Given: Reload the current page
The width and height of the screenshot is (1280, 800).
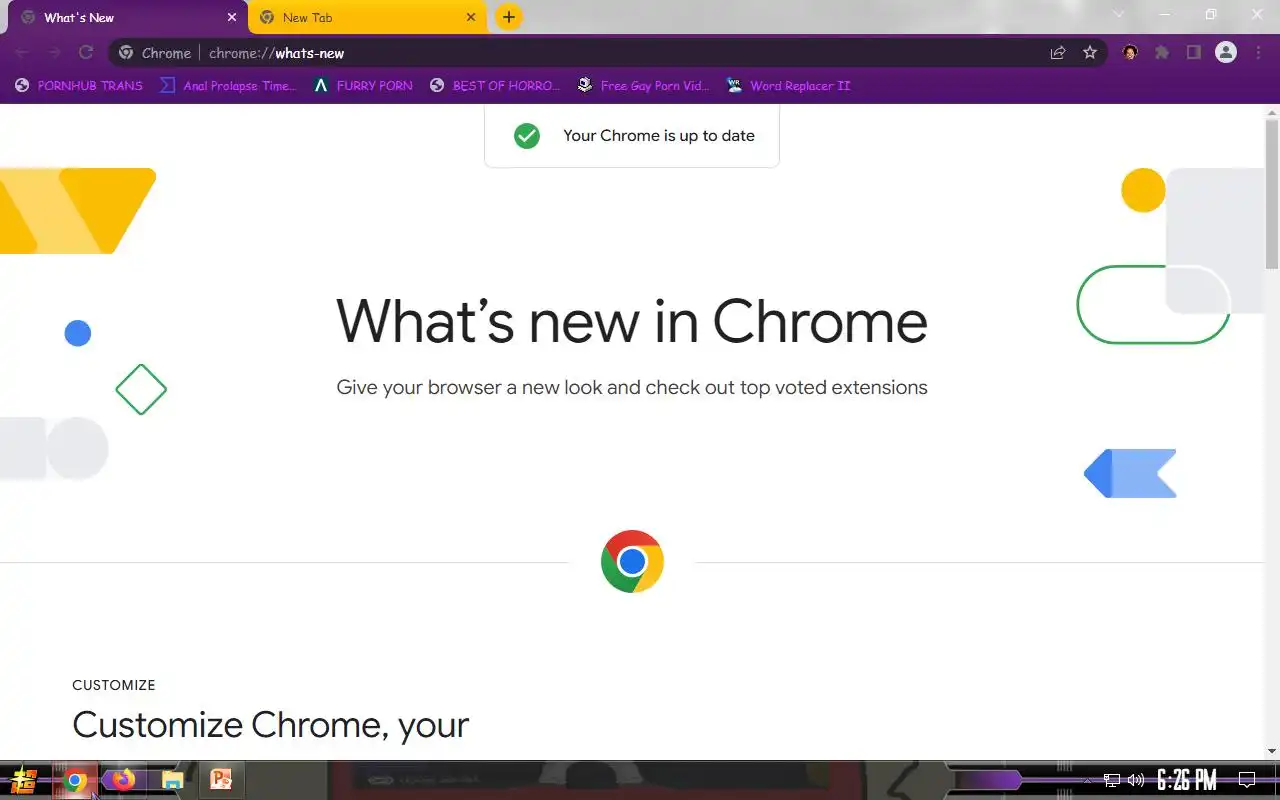Looking at the screenshot, I should (86, 53).
